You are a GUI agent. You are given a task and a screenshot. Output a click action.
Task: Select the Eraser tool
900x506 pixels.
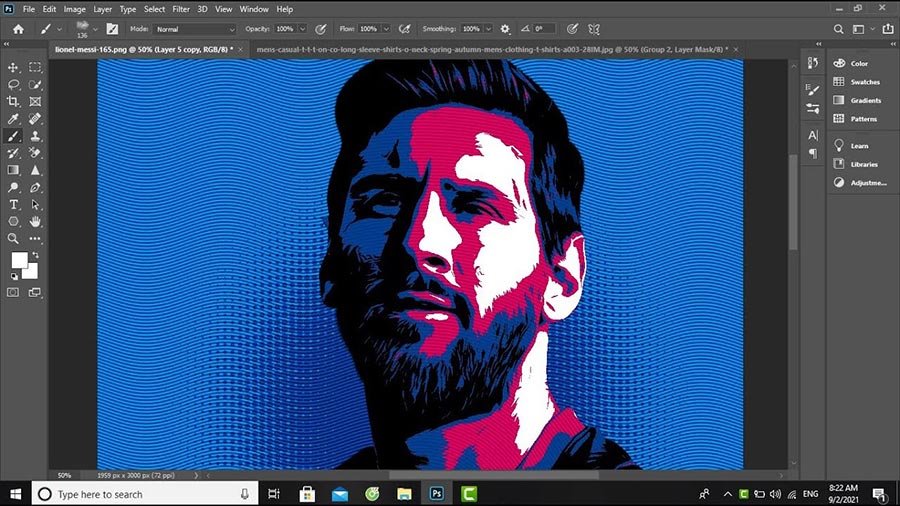pyautogui.click(x=35, y=153)
